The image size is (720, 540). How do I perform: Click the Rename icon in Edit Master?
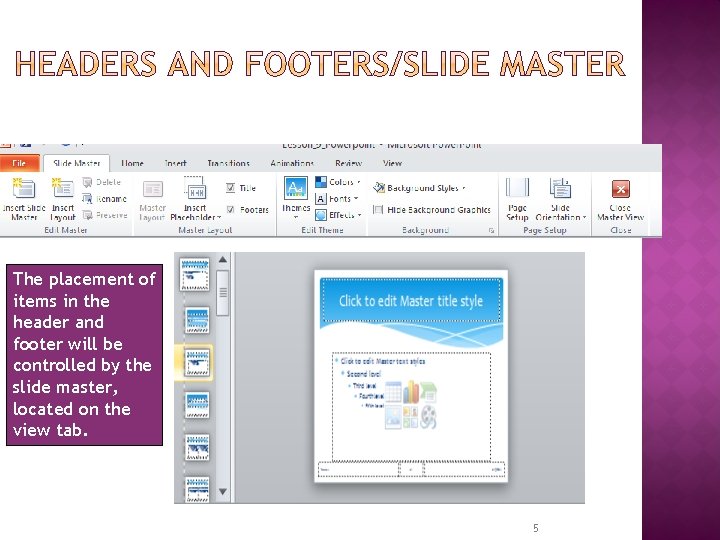(x=87, y=198)
